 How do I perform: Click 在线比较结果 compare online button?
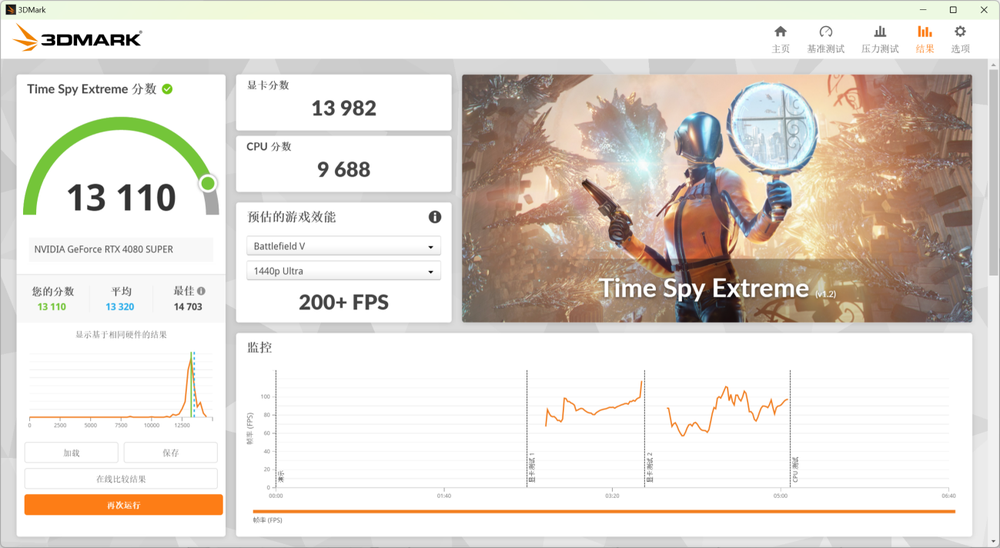(121, 479)
